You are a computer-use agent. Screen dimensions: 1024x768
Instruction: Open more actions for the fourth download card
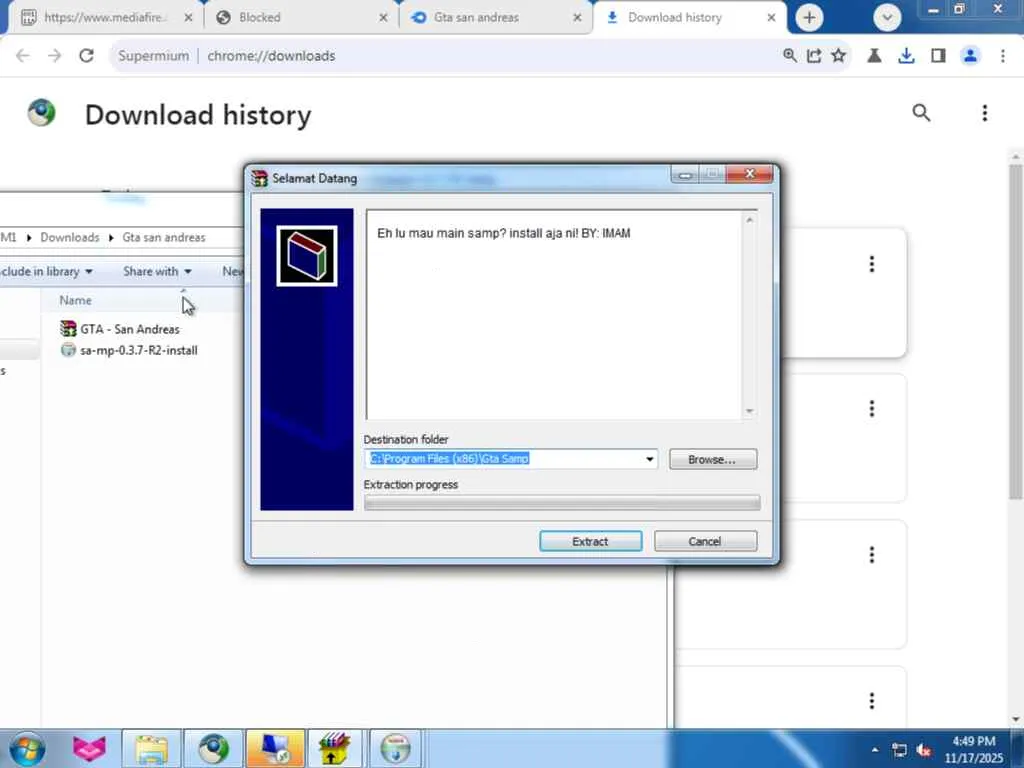coord(872,701)
